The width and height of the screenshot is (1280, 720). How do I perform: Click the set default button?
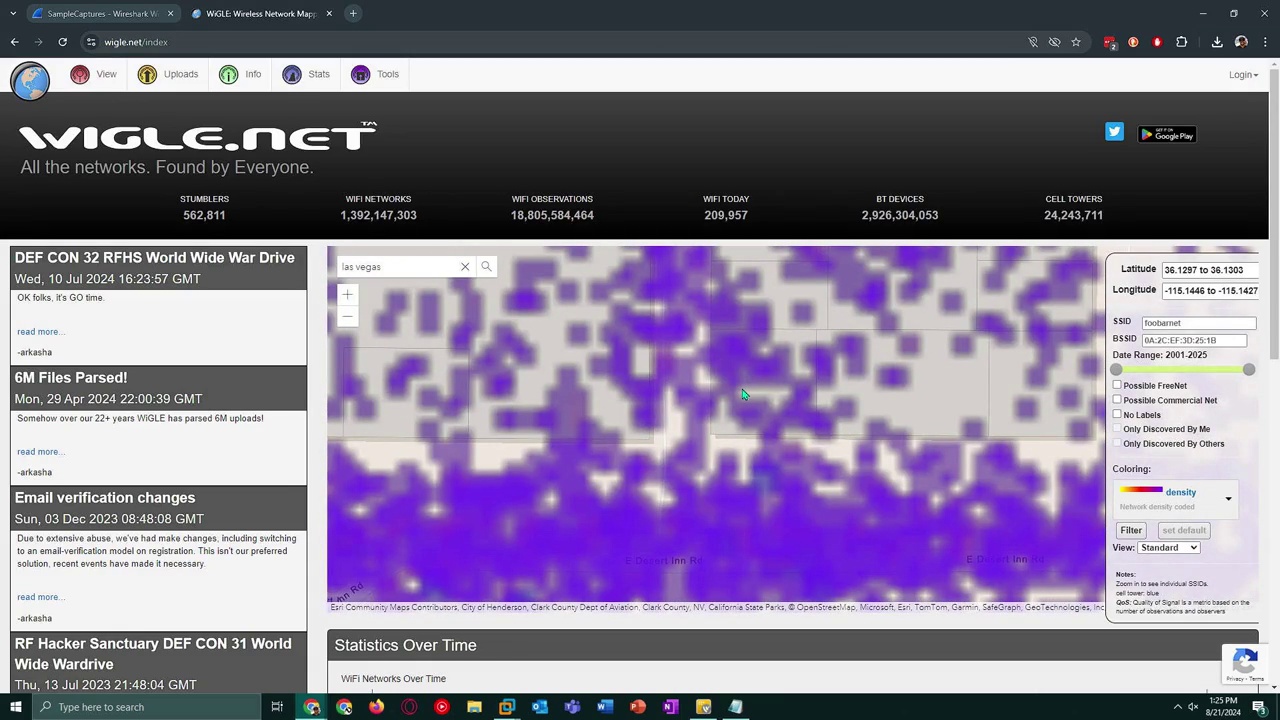[1184, 530]
